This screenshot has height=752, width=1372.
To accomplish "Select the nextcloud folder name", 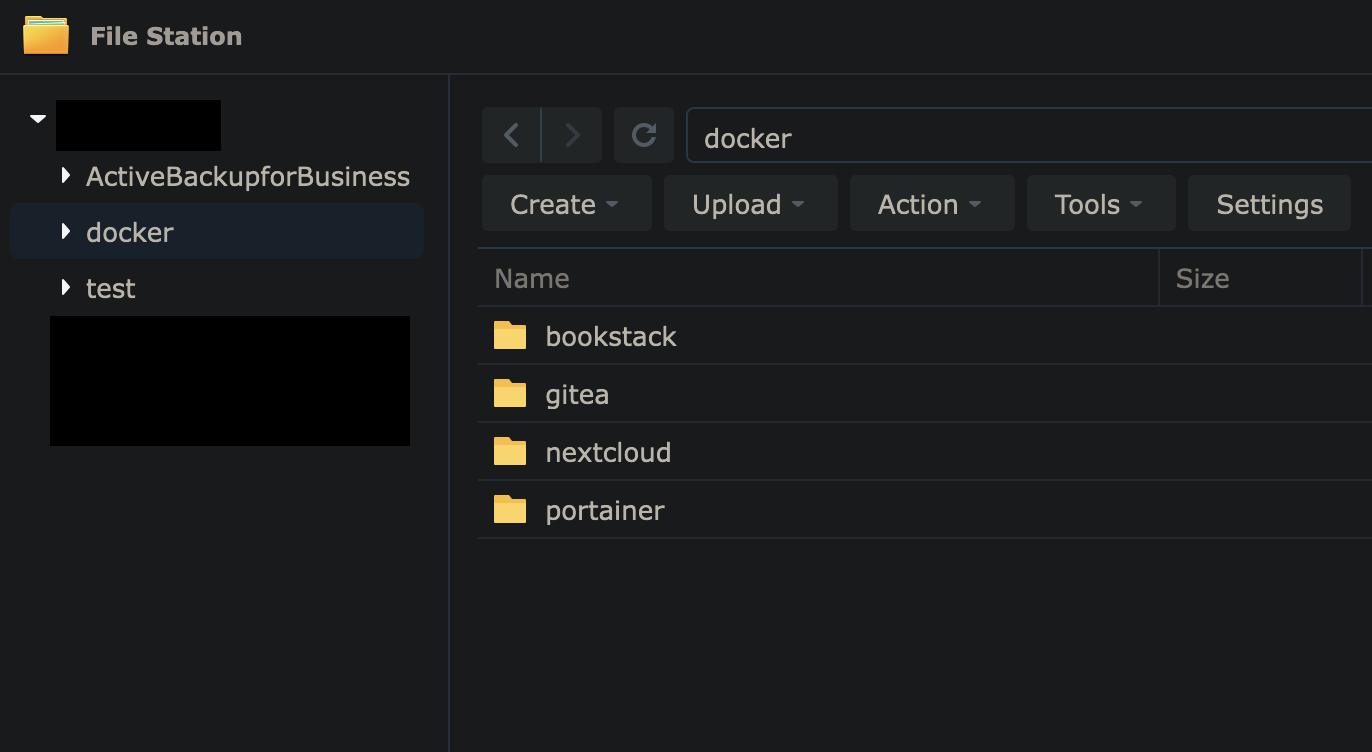I will pyautogui.click(x=608, y=452).
